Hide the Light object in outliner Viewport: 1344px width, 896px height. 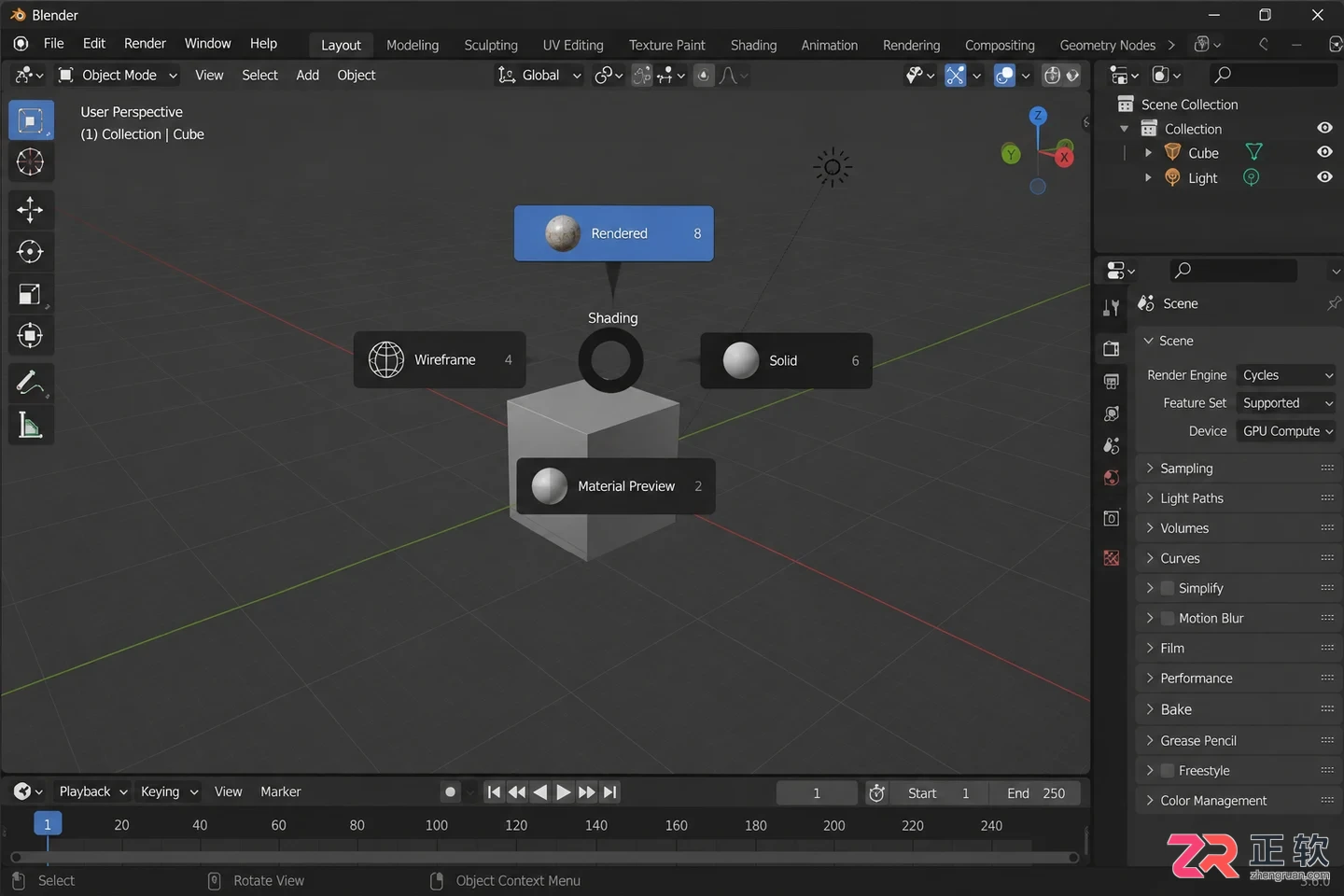coord(1324,177)
